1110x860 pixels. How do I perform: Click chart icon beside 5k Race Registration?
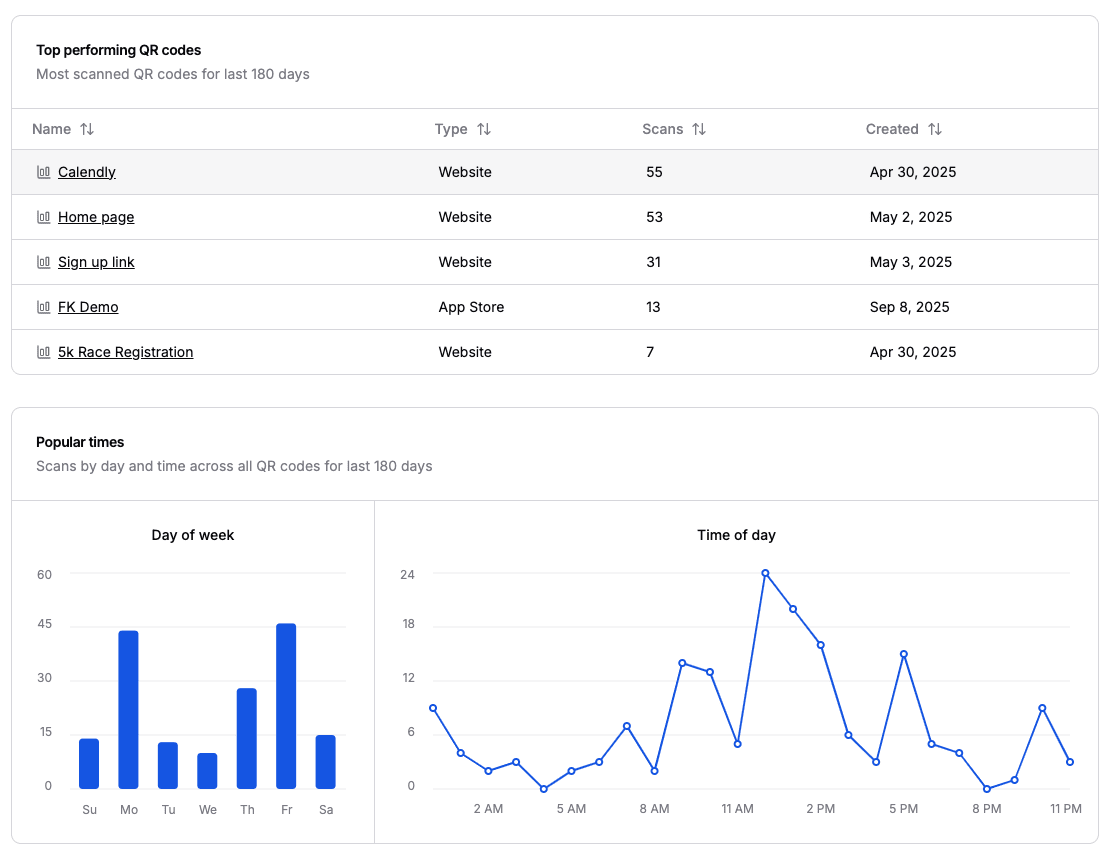point(43,352)
